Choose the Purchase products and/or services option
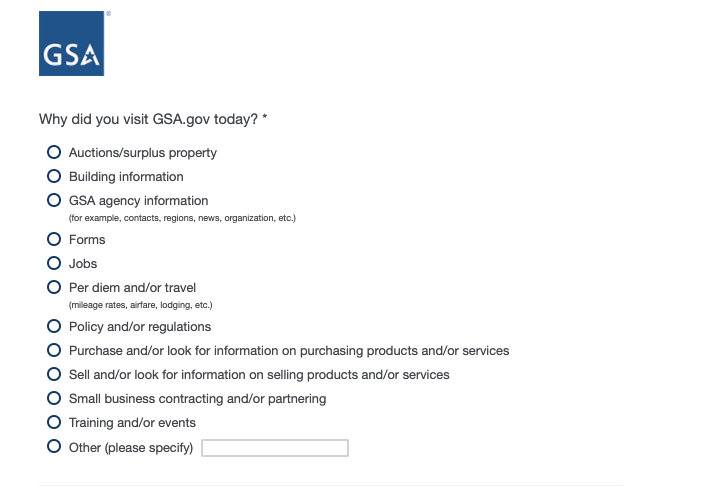 (54, 351)
